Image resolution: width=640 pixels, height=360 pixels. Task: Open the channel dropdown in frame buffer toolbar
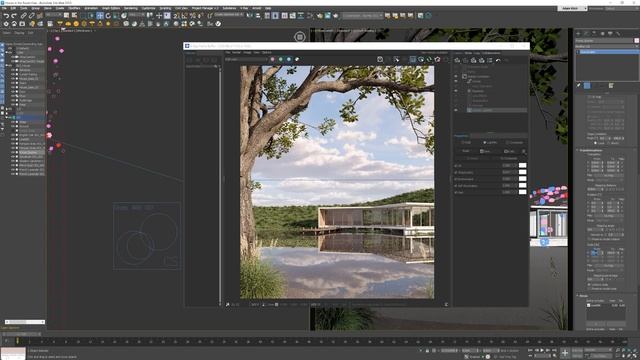pos(246,60)
